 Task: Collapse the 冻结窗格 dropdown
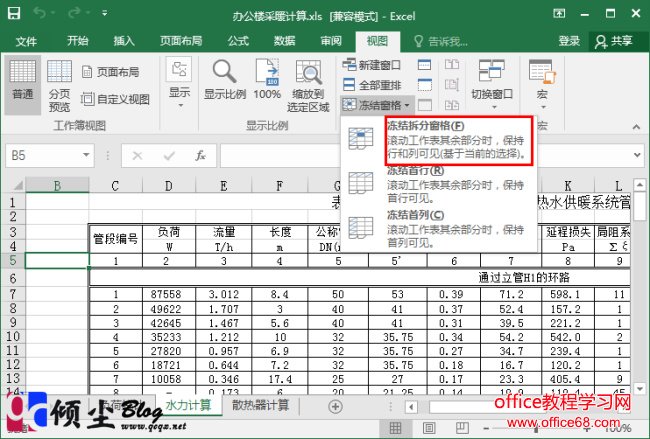(x=376, y=105)
